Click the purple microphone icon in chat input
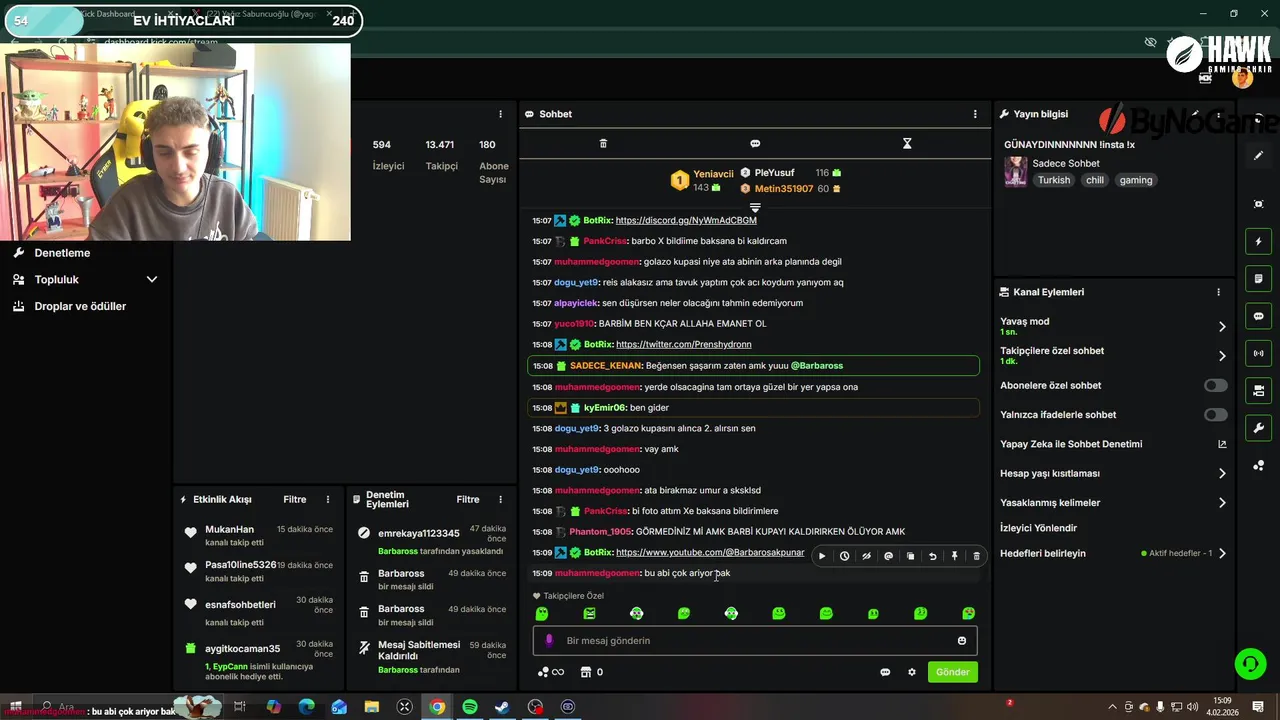This screenshot has height=720, width=1280. 549,641
